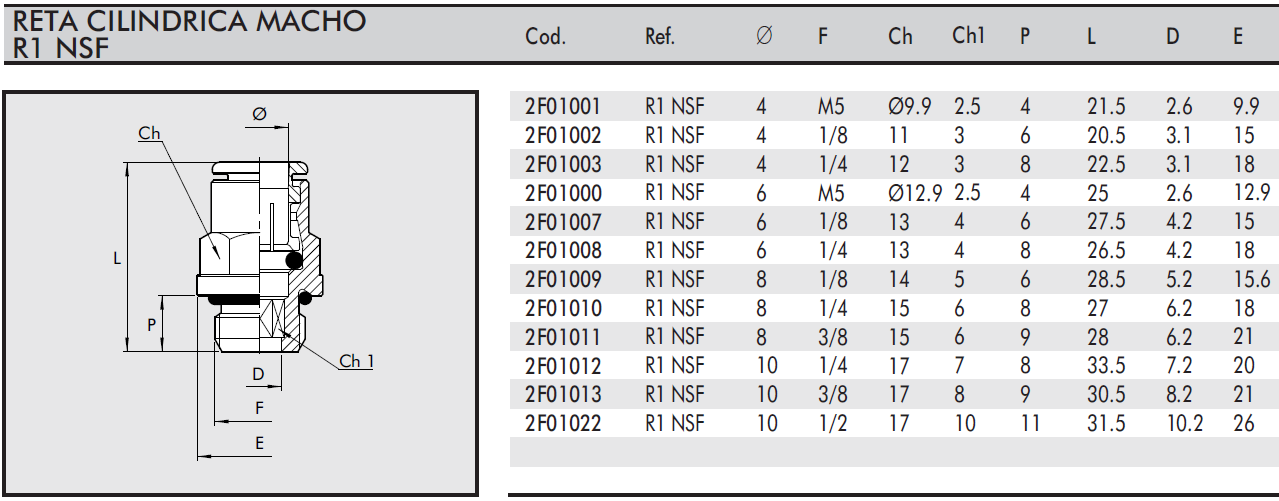Click the 10.2 value in the D column
Screen dimensions: 1279x501
1184,424
